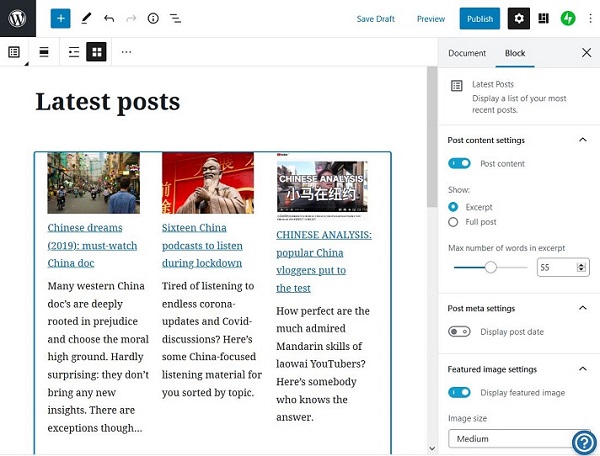The height and width of the screenshot is (456, 600).
Task: Open CHINESE ANALYSIS vloggers post link
Action: click(324, 261)
